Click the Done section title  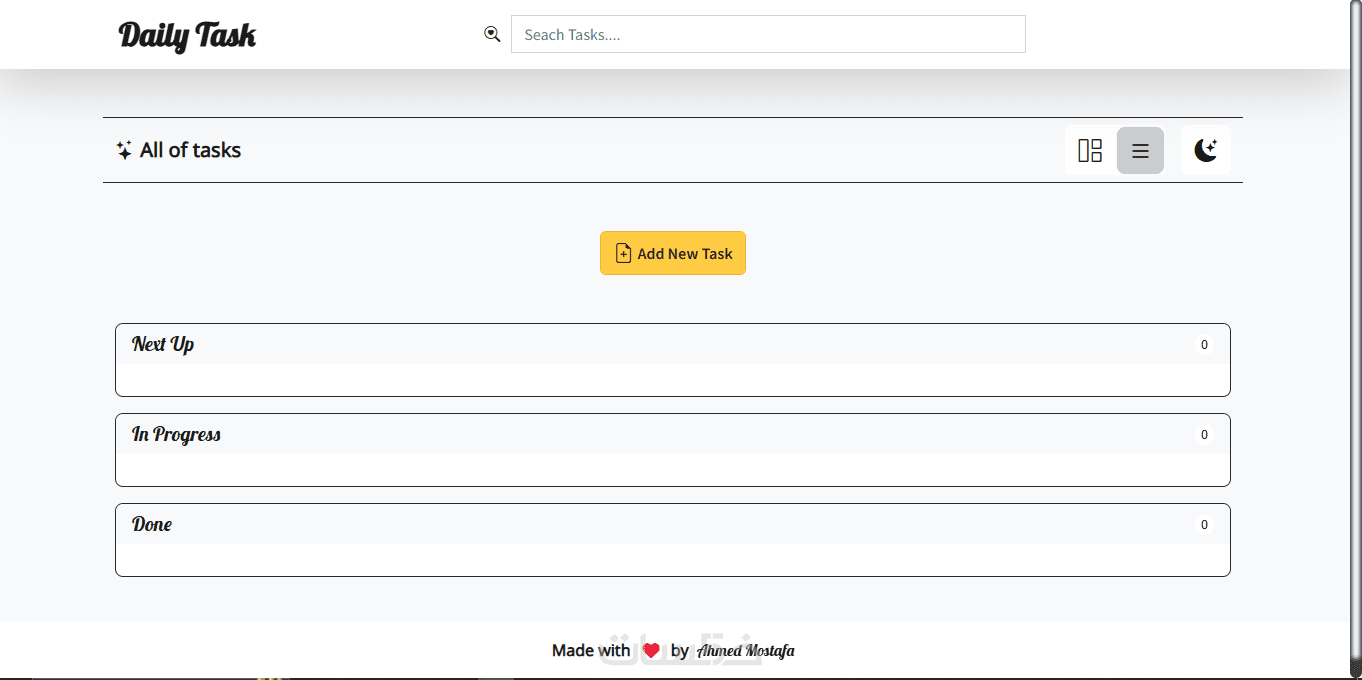(x=152, y=524)
